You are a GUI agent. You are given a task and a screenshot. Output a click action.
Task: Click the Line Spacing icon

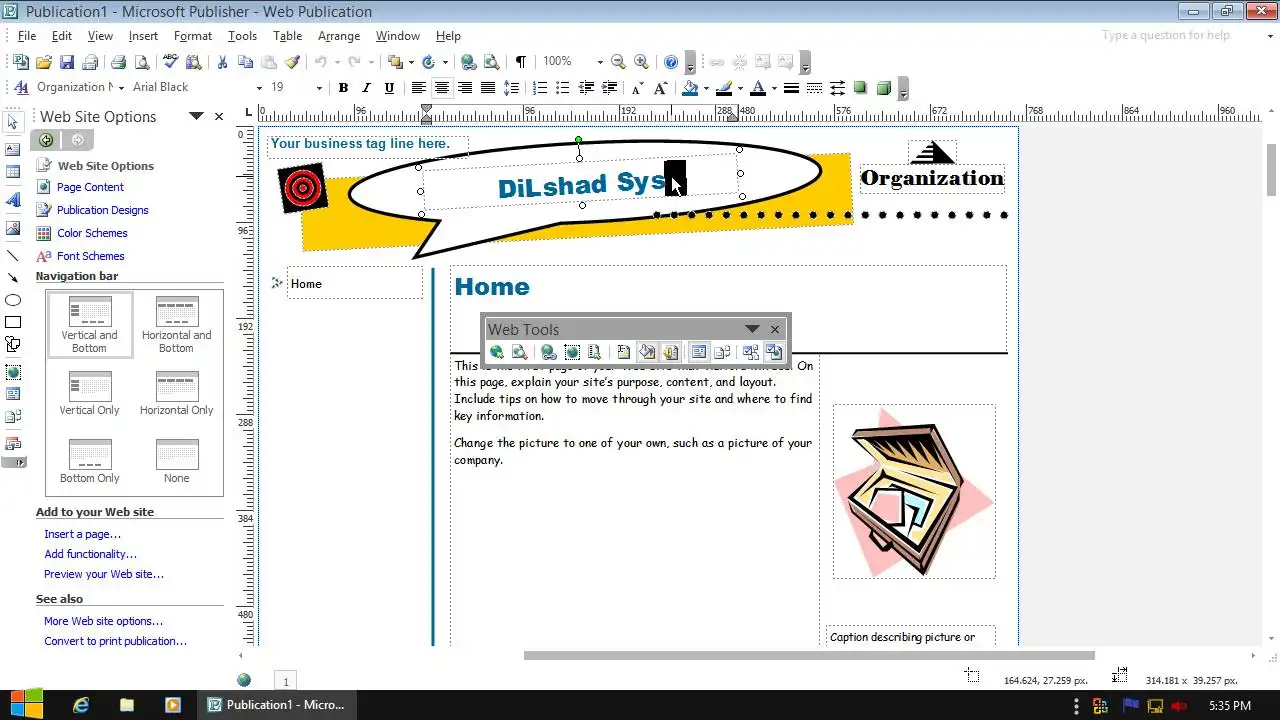[x=511, y=88]
